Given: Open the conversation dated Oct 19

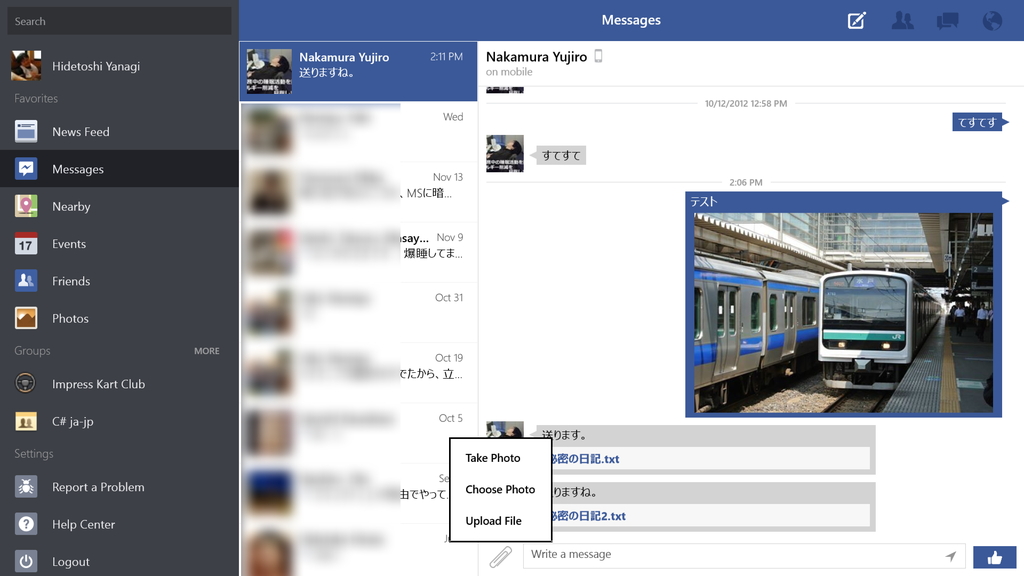Looking at the screenshot, I should [x=359, y=373].
